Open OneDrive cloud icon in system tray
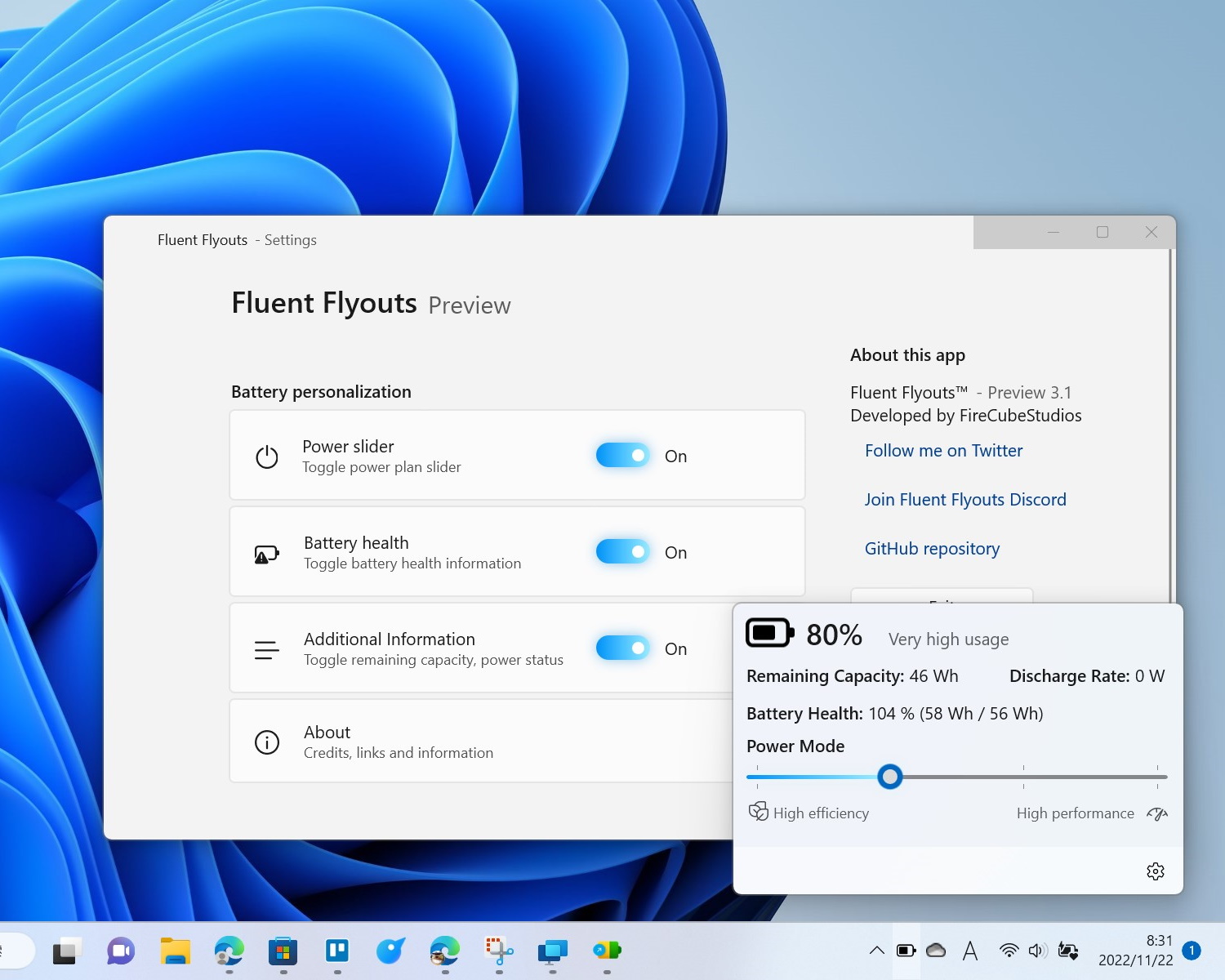The width and height of the screenshot is (1225, 980). pyautogui.click(x=937, y=951)
